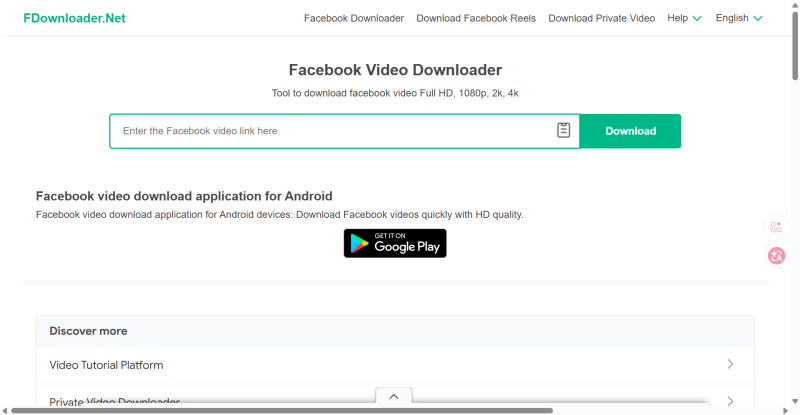
Task: Go to Download Facebook Reels
Action: [x=476, y=18]
